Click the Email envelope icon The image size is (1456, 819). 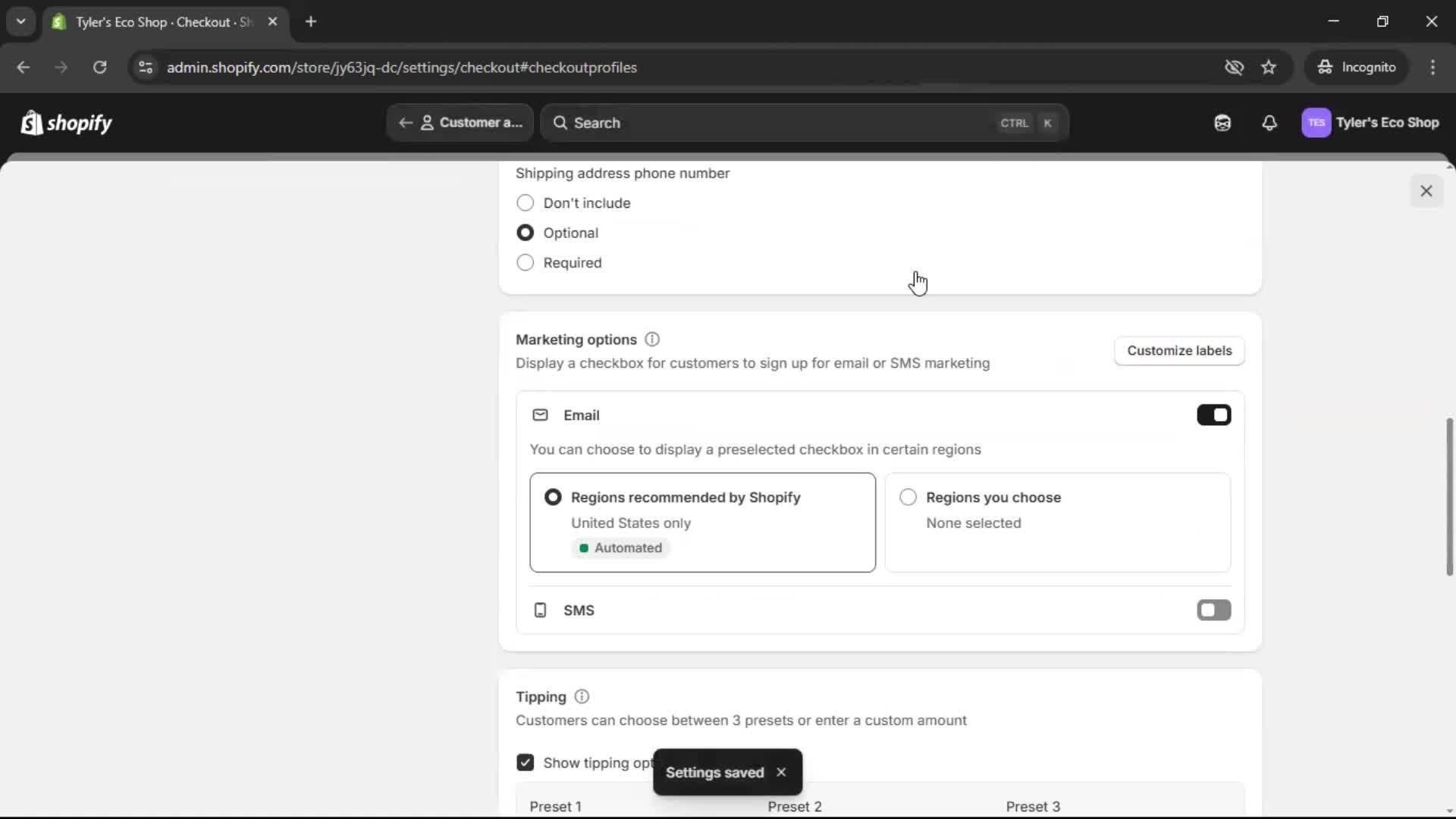point(540,415)
